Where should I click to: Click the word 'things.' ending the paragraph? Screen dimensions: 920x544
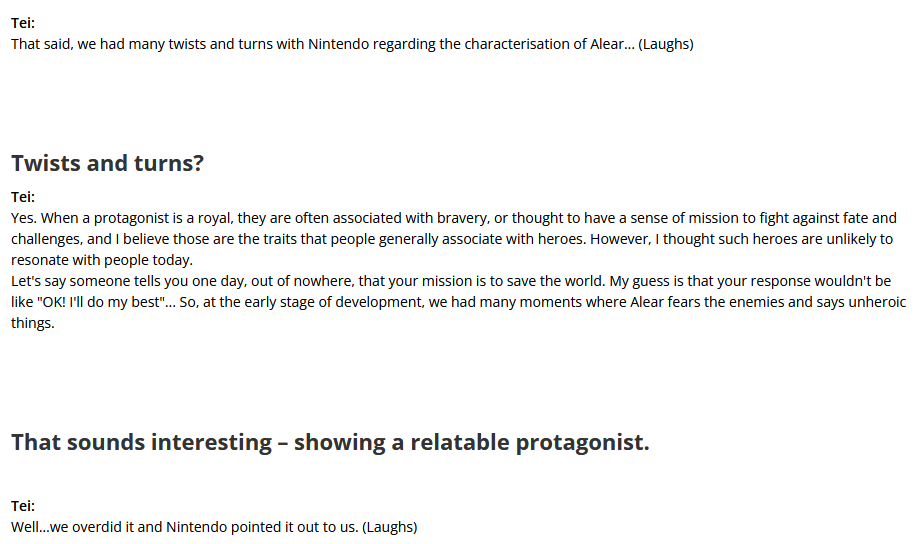pyautogui.click(x=33, y=323)
